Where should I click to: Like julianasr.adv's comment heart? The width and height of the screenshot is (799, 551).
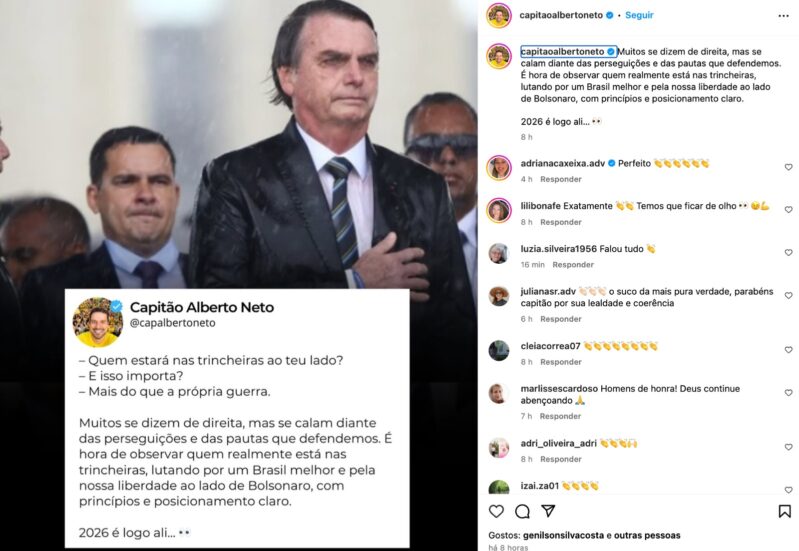pos(788,296)
